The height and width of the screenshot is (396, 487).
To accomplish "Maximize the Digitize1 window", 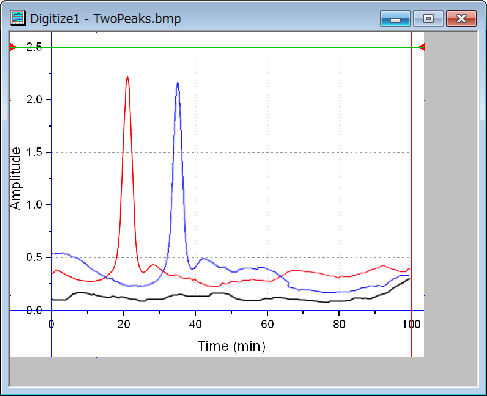I will tap(428, 18).
